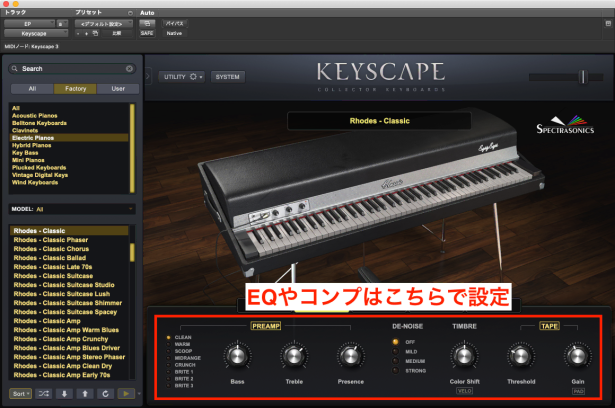
Task: Click the Rhodes - Classic patch name display
Action: click(x=380, y=121)
